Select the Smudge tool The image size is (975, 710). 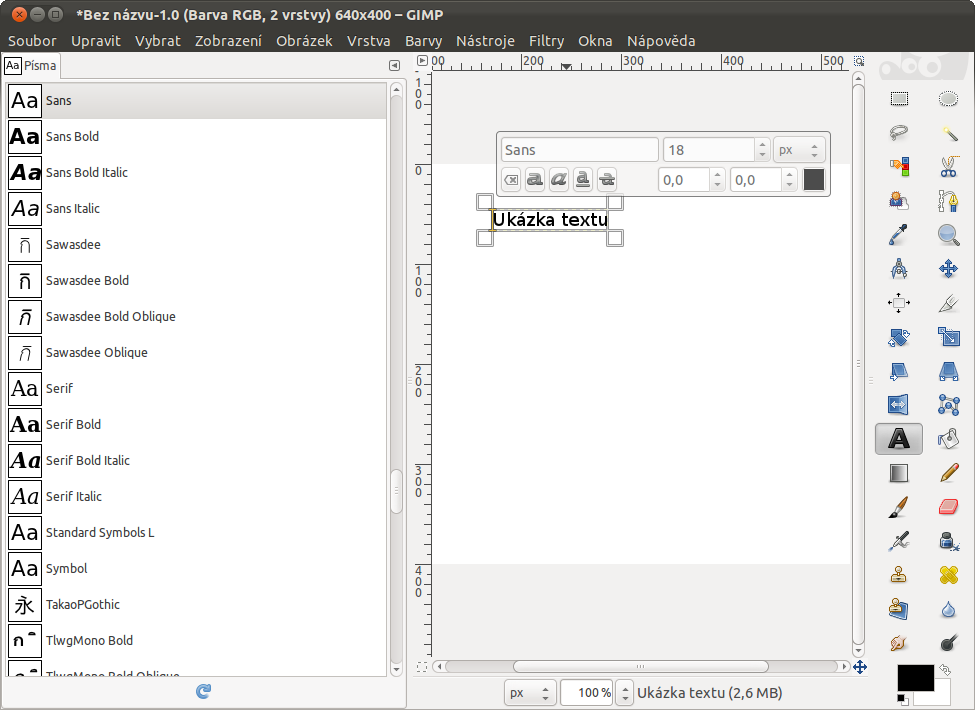pos(899,643)
